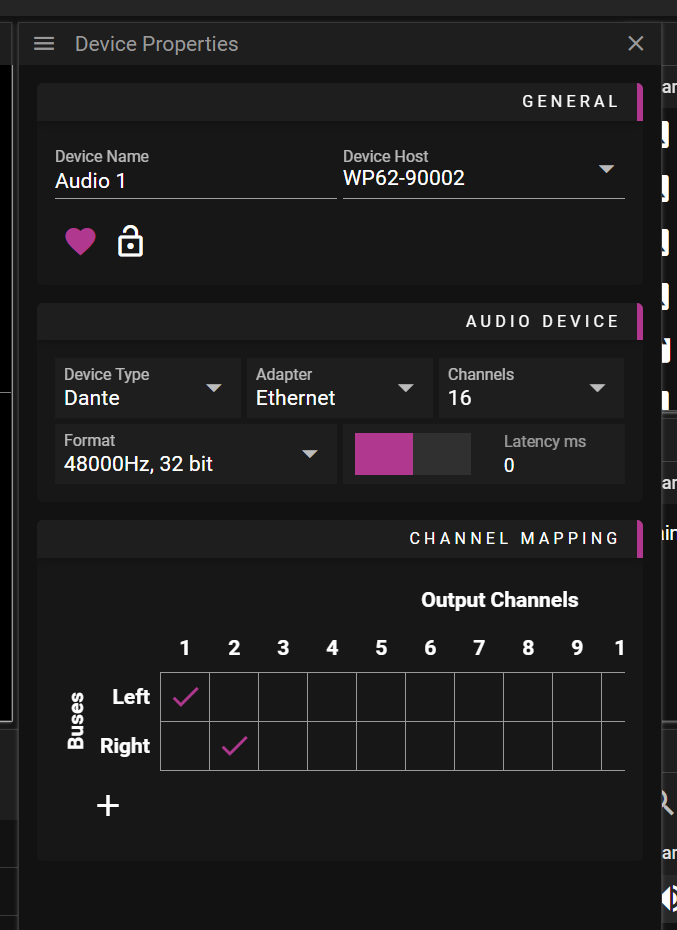
Task: Close the Device Properties panel
Action: tap(635, 43)
